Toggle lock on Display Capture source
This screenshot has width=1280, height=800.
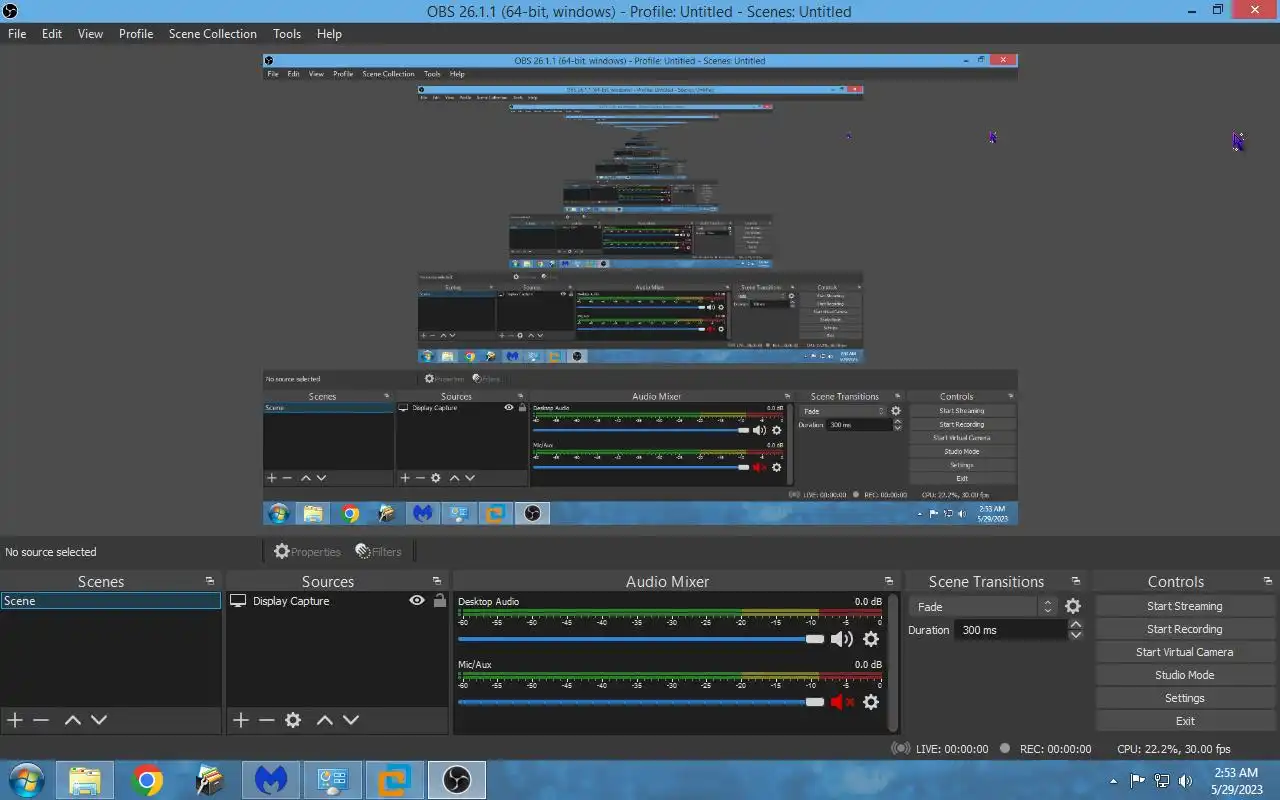[439, 601]
